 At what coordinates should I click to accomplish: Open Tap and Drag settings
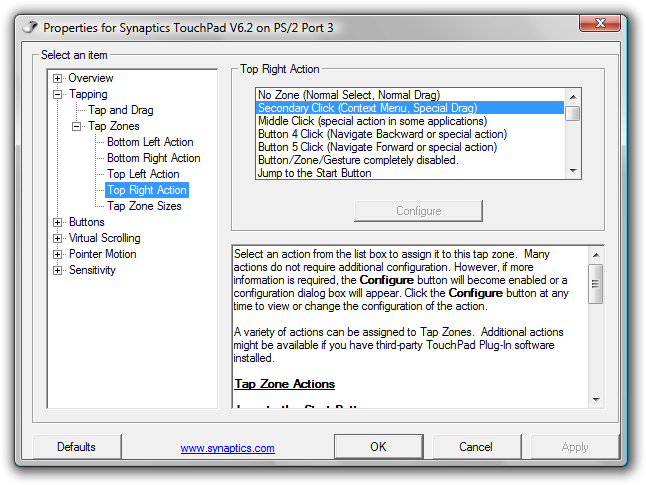tap(121, 110)
